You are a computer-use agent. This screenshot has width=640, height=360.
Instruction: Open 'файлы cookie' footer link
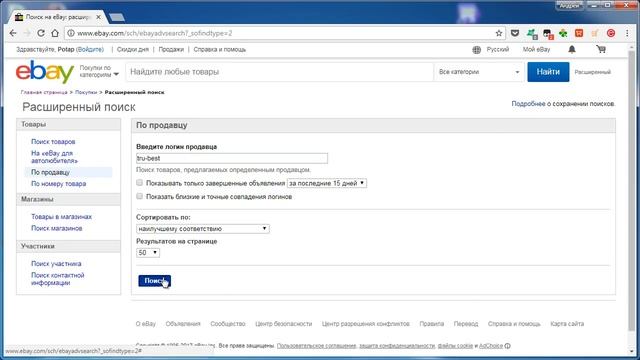(x=455, y=346)
